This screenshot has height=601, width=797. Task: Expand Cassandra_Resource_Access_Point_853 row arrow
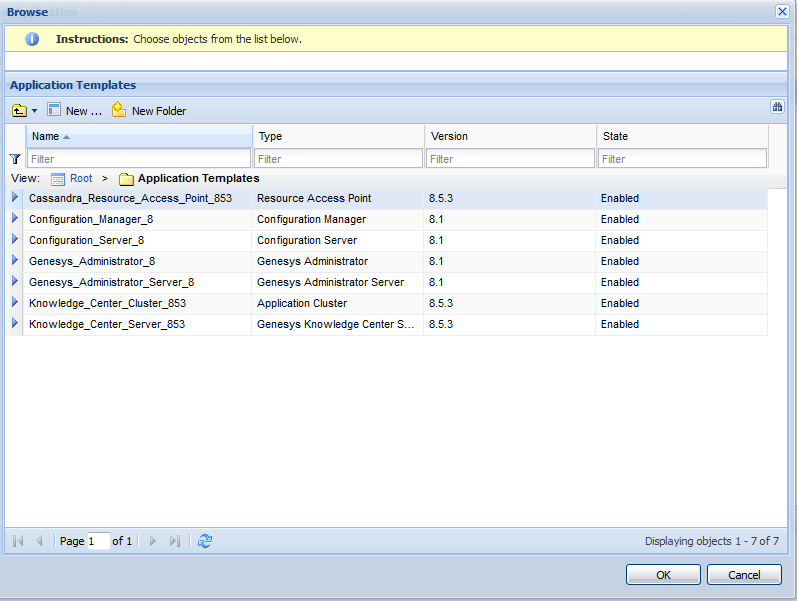point(15,197)
